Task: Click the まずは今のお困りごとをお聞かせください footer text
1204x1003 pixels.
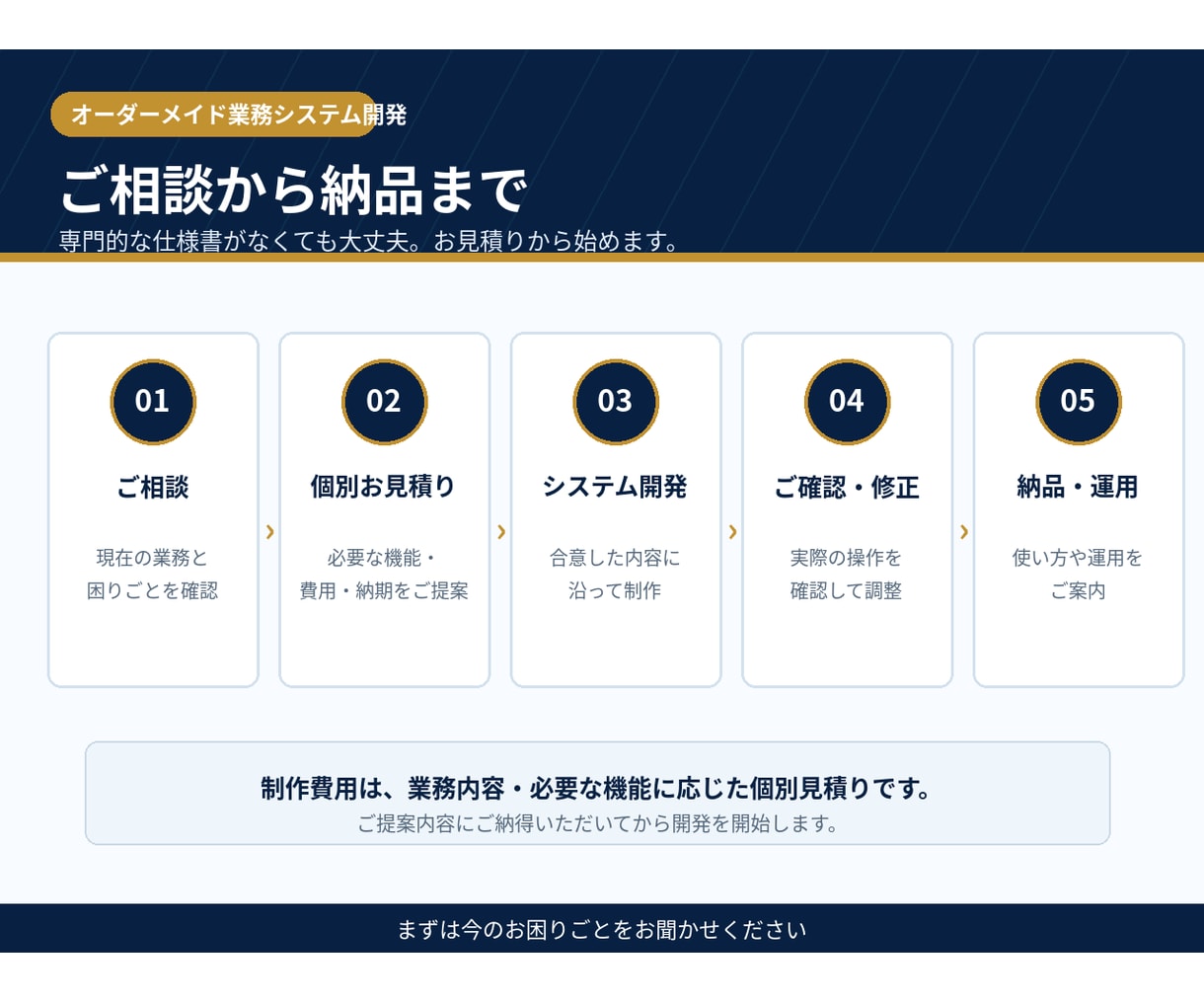Action: [602, 930]
